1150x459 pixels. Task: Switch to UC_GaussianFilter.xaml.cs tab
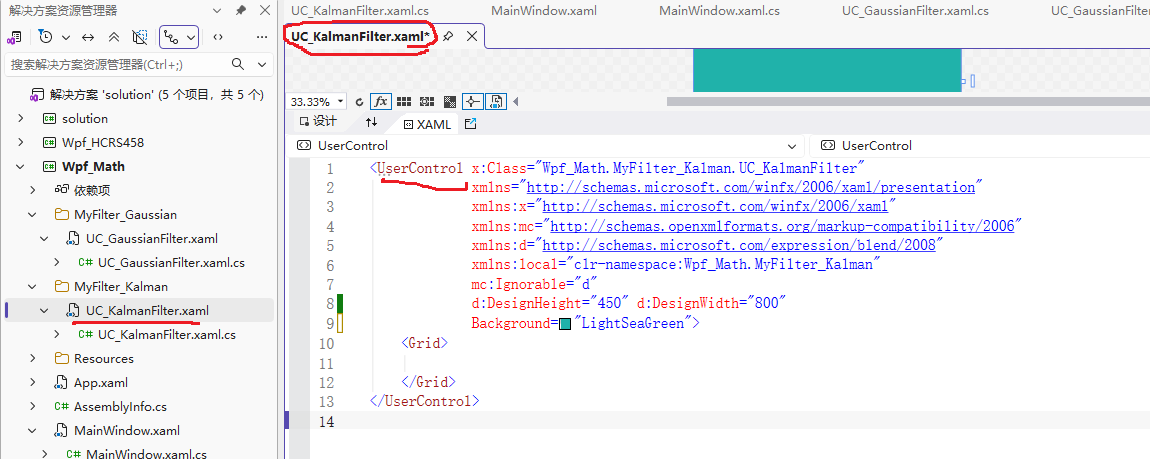[916, 10]
